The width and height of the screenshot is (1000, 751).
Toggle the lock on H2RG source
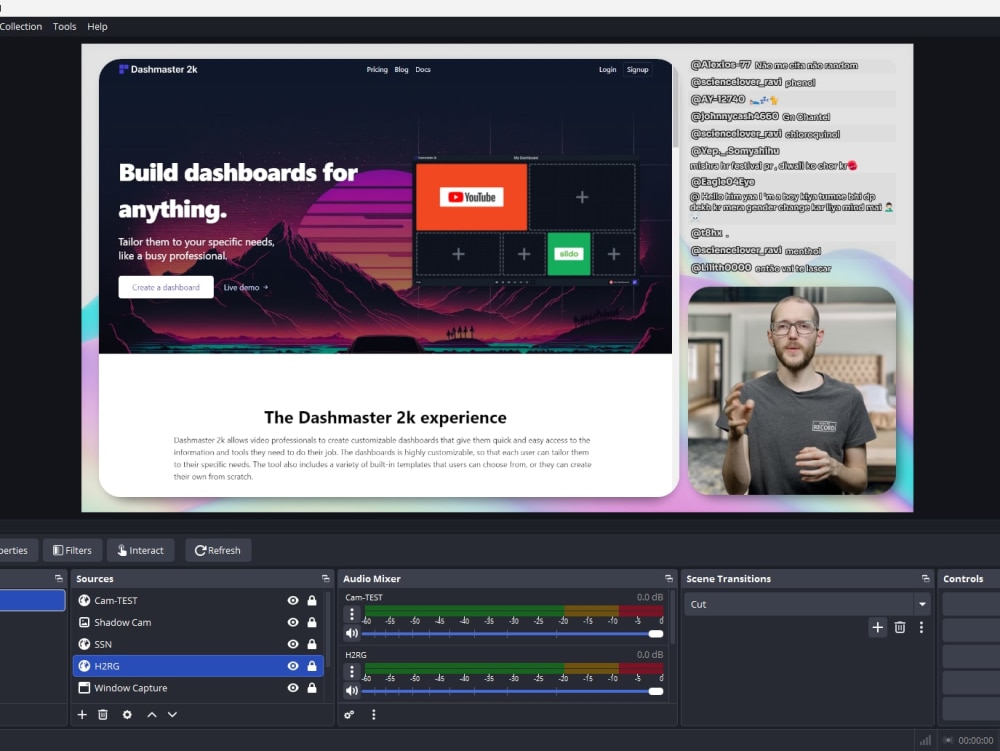pyautogui.click(x=312, y=666)
